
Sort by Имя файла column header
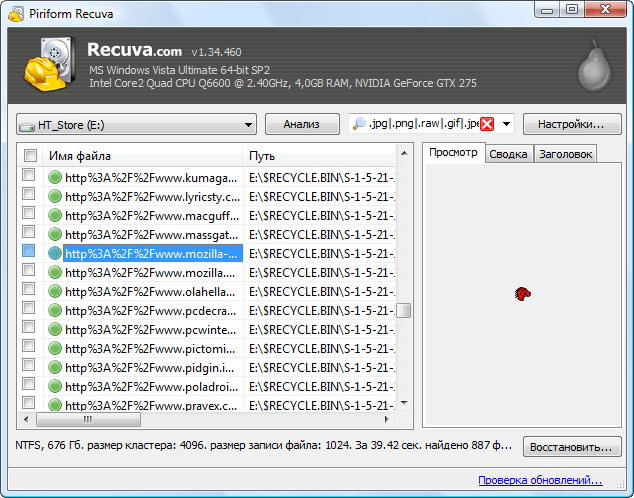click(x=143, y=156)
